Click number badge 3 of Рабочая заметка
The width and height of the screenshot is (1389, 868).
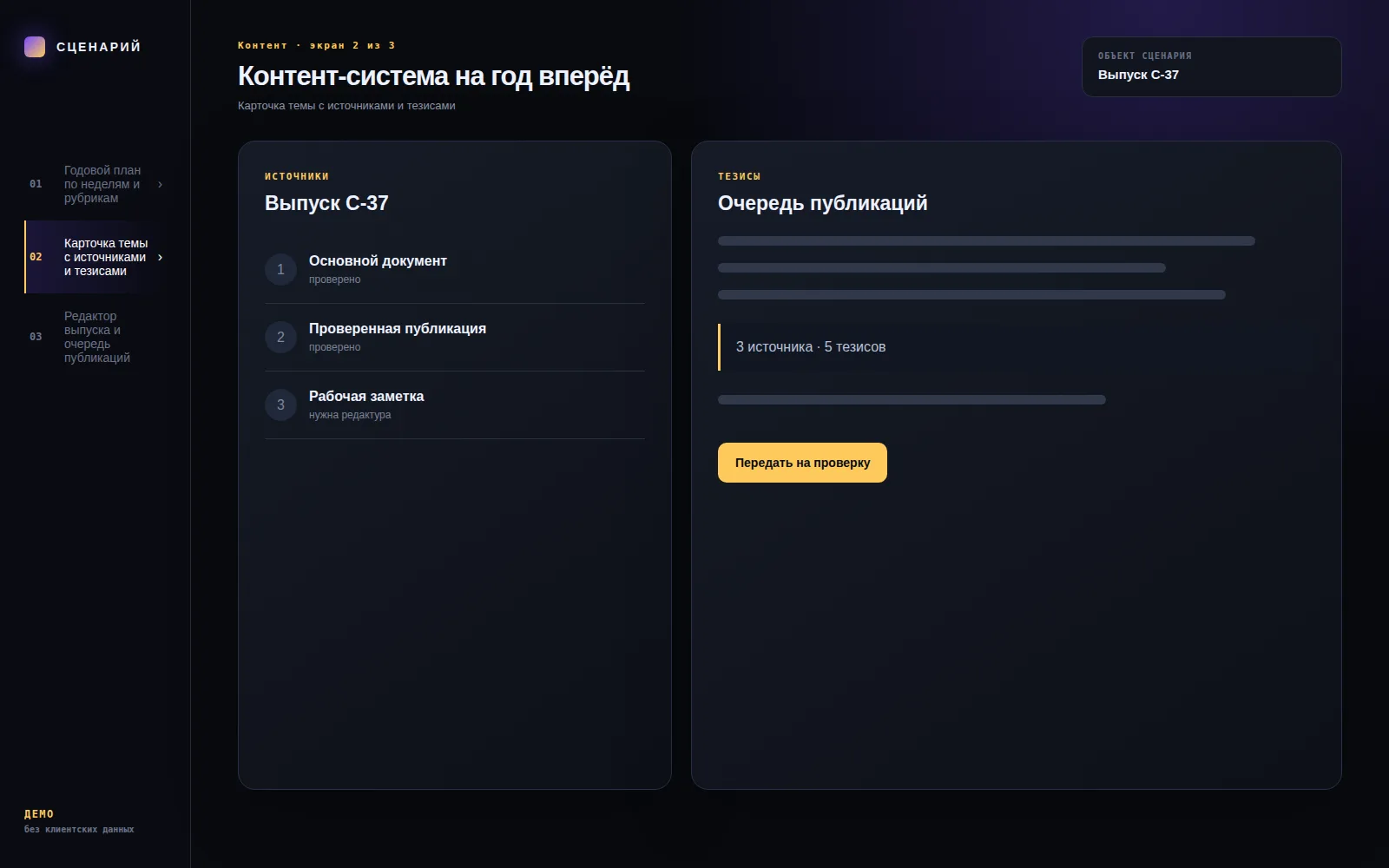pyautogui.click(x=280, y=405)
